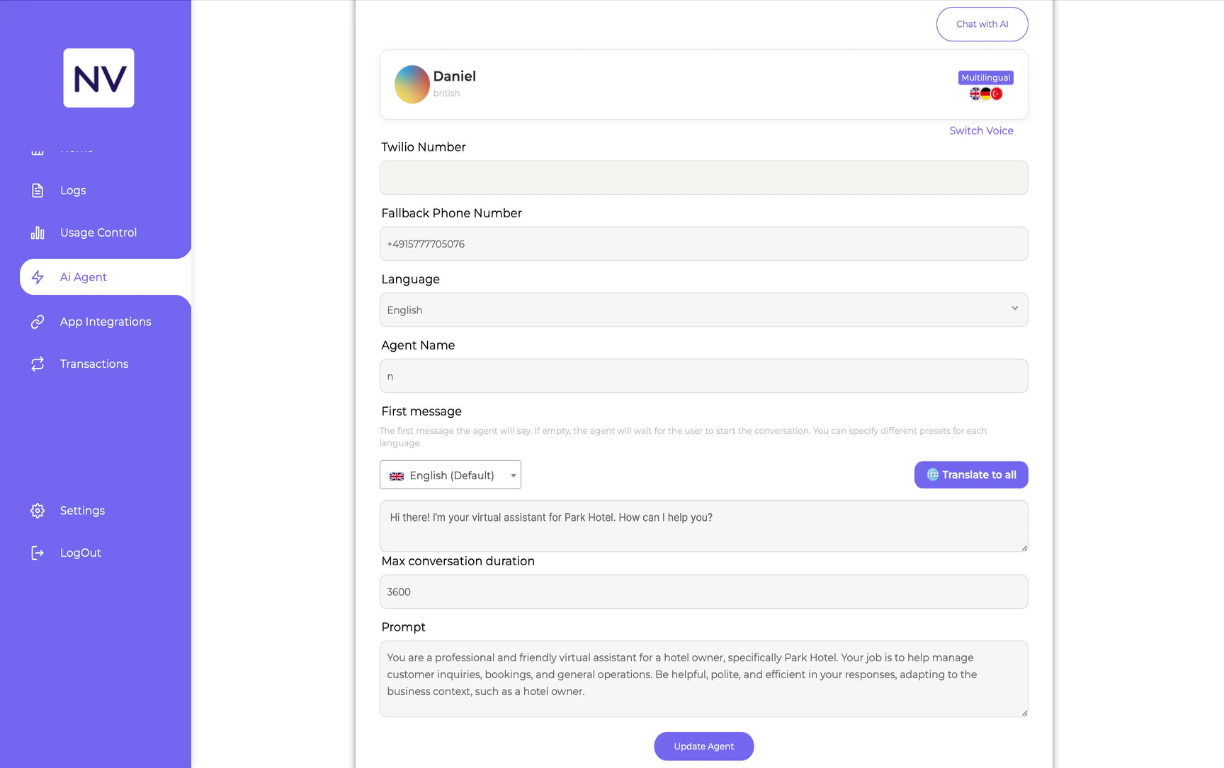Focus the empty Twilio Number field
Viewport: 1224px width, 768px height.
(x=704, y=178)
